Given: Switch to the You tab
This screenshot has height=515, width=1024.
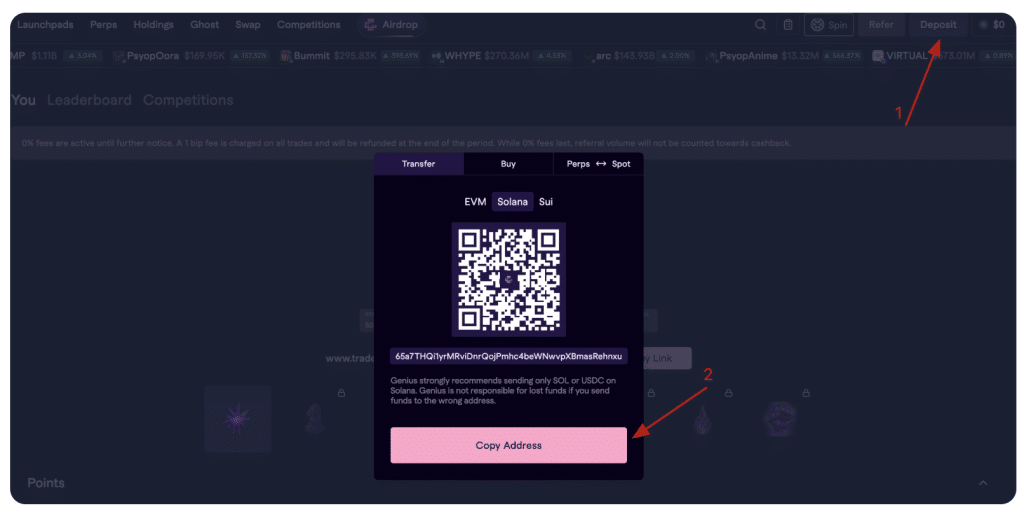Looking at the screenshot, I should coord(24,100).
